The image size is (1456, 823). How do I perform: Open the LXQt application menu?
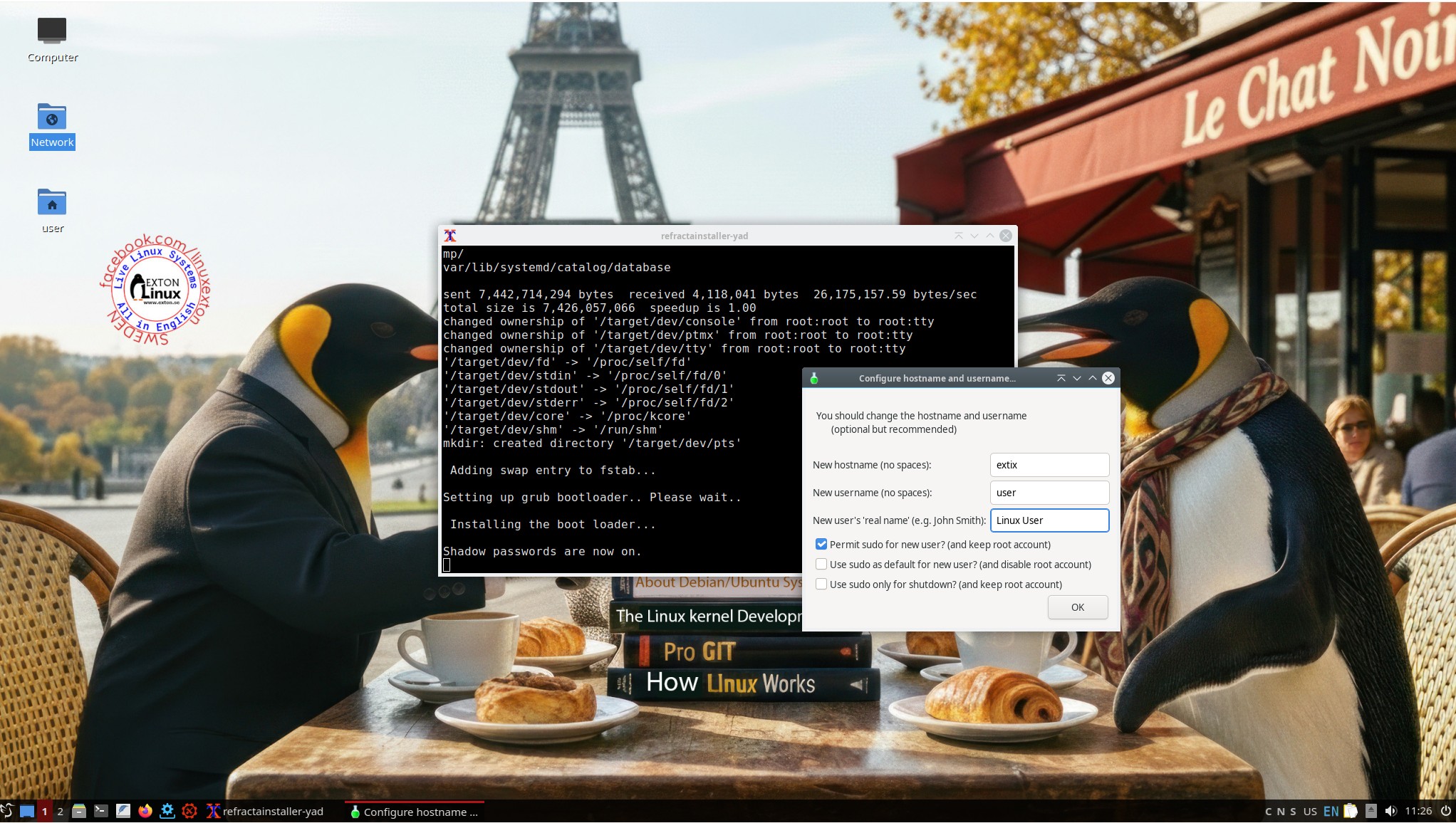tap(7, 811)
